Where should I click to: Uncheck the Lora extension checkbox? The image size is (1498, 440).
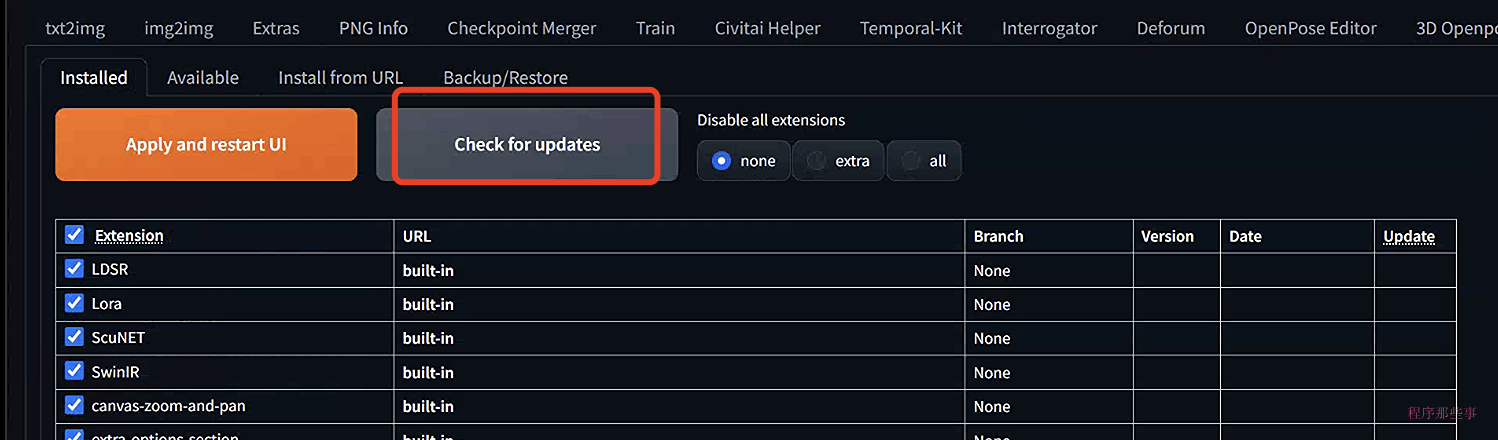point(74,302)
